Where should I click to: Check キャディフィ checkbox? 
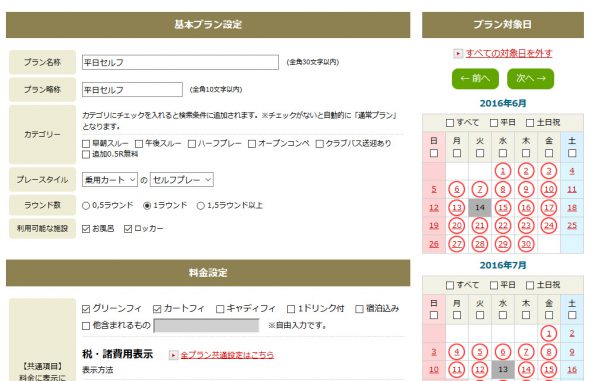[x=220, y=309]
